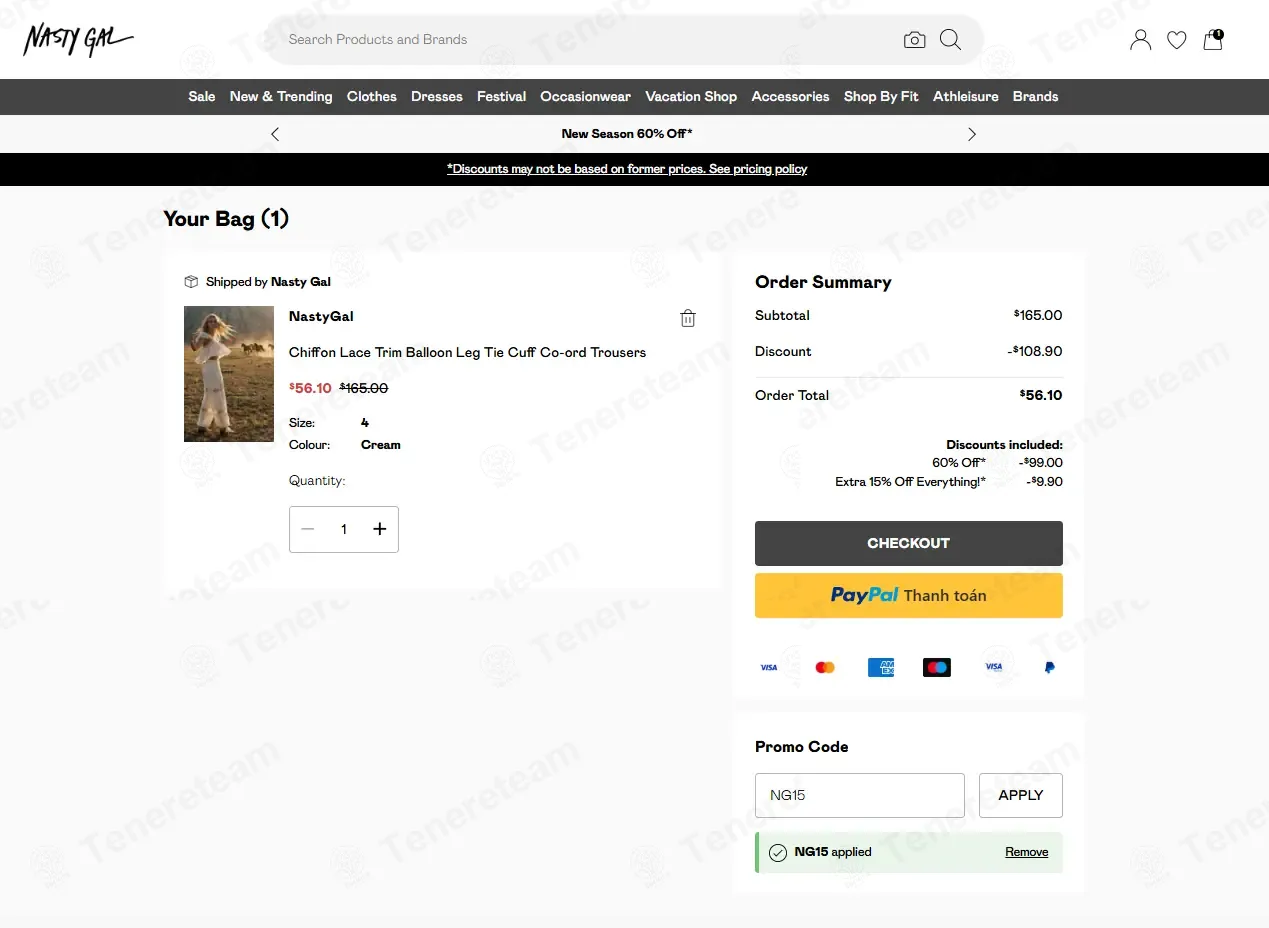The width and height of the screenshot is (1269, 928).
Task: Open the Dresses menu
Action: coord(437,97)
